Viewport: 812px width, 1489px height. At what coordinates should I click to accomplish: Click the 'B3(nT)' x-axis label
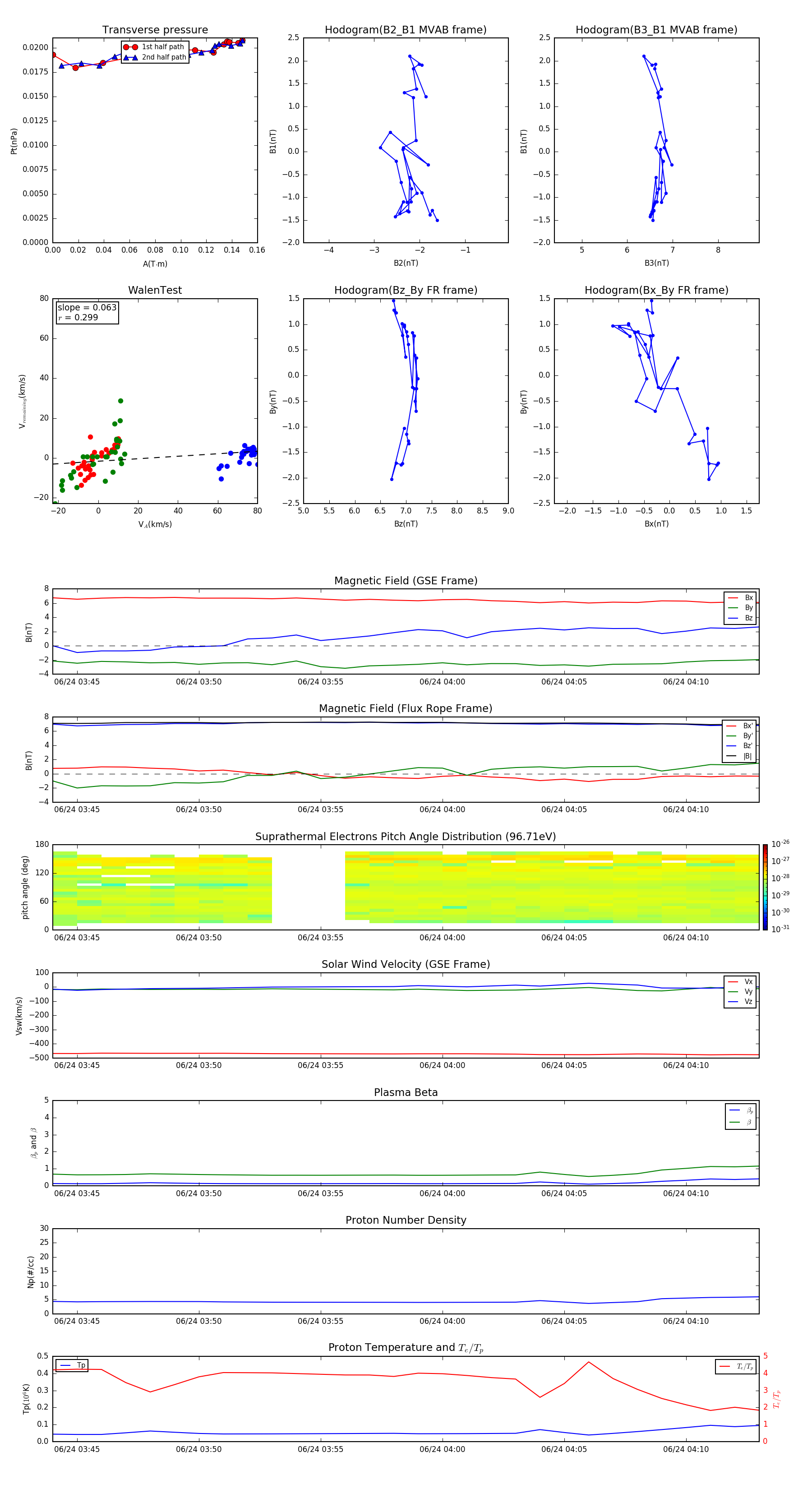(x=656, y=263)
